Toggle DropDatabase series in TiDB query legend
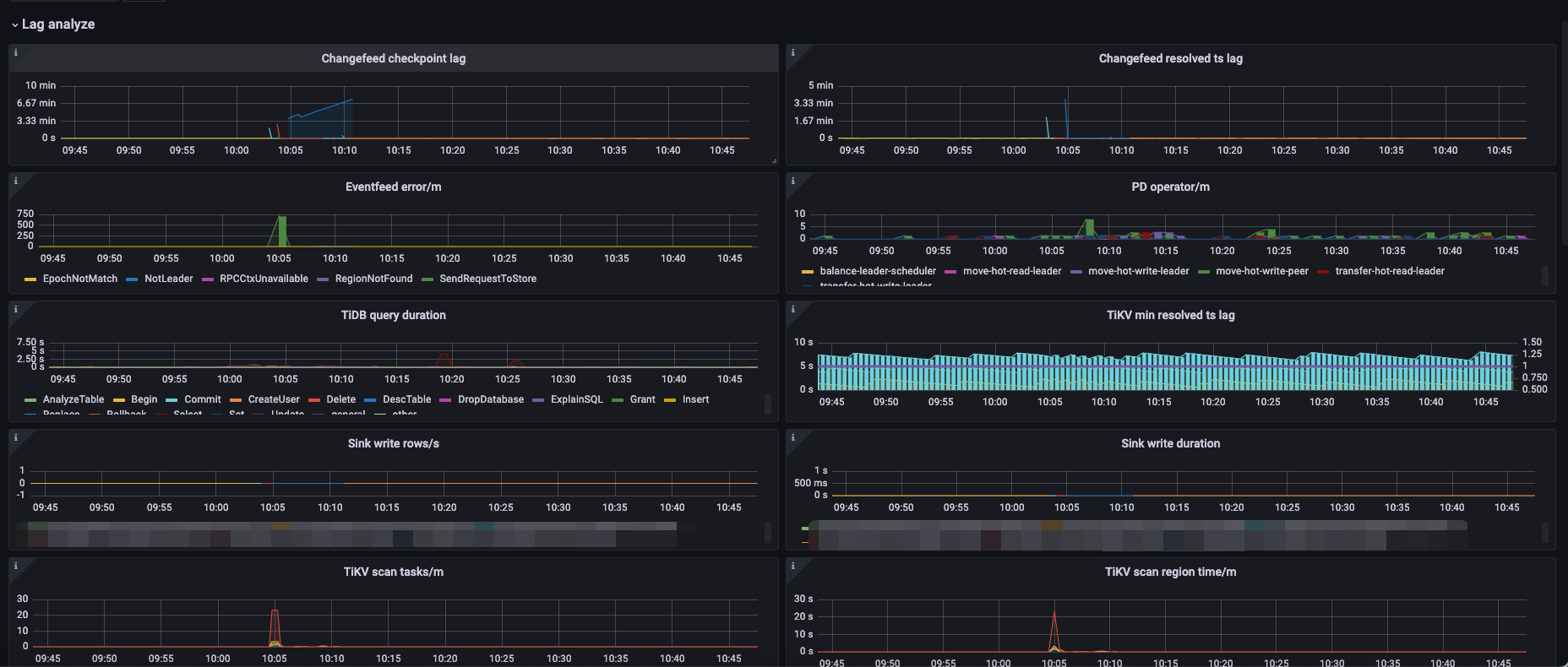The width and height of the screenshot is (1568, 667). coord(490,399)
